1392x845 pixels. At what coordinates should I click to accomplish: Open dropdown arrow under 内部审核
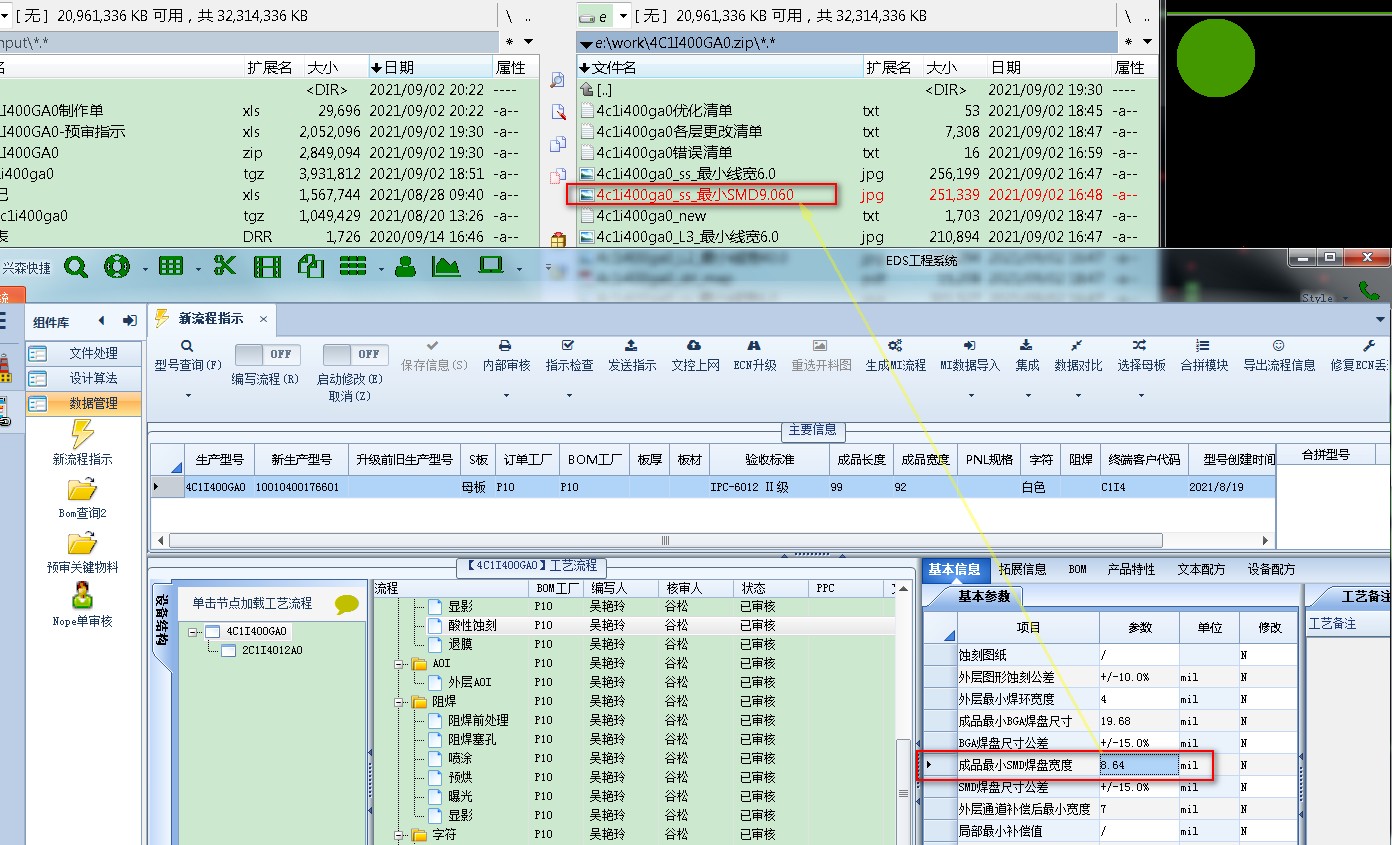click(x=506, y=396)
